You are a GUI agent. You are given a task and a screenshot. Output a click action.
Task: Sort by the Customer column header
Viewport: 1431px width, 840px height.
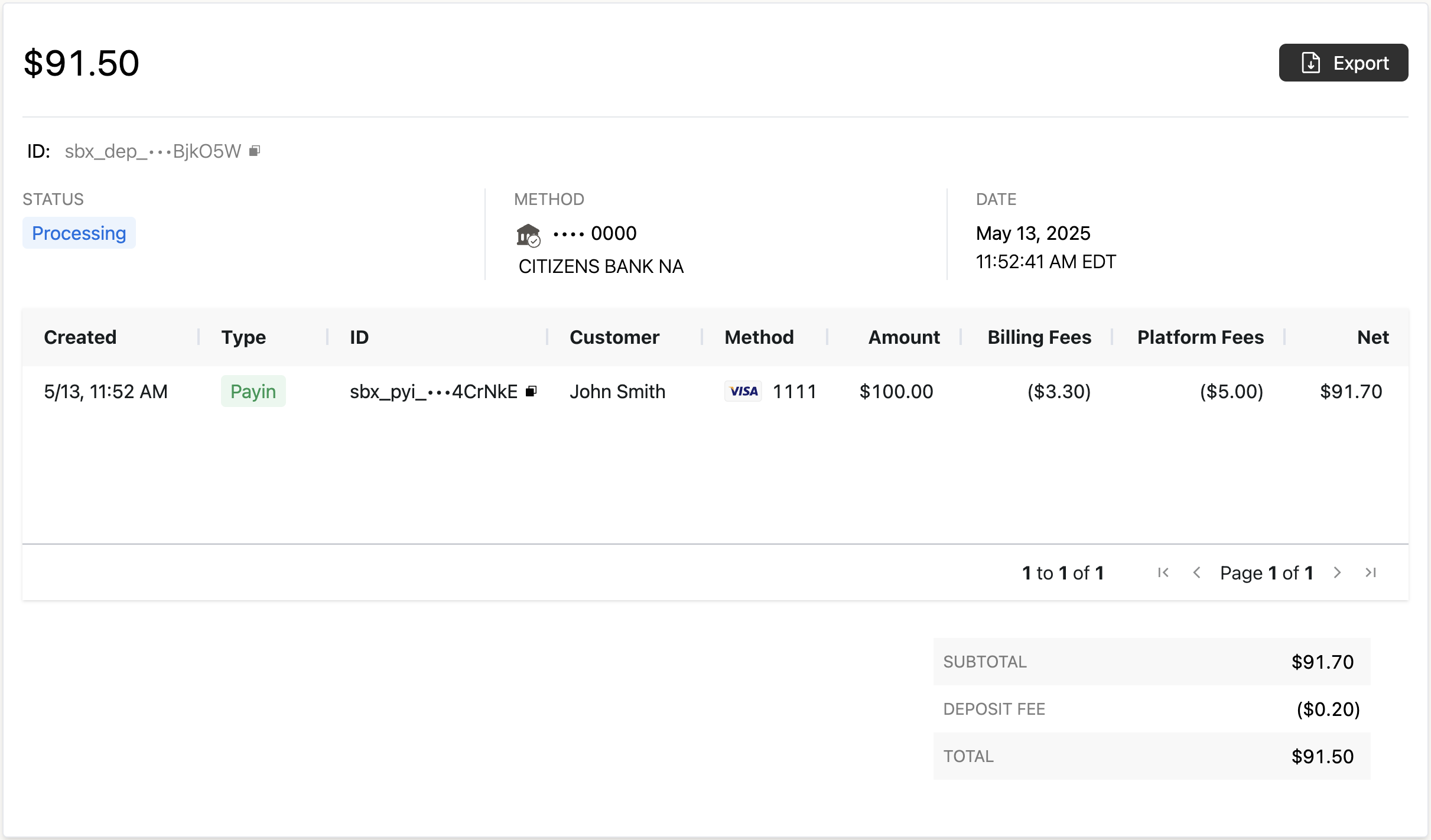point(614,337)
